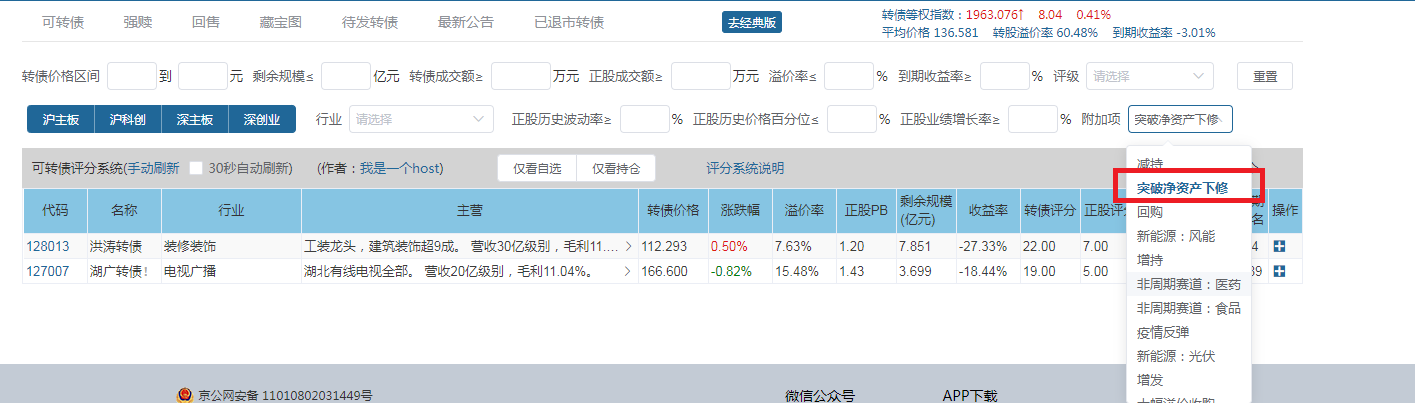This screenshot has height=403, width=1415.
Task: Expand 主营 details arrow for 湖广转债
Action: tap(628, 271)
